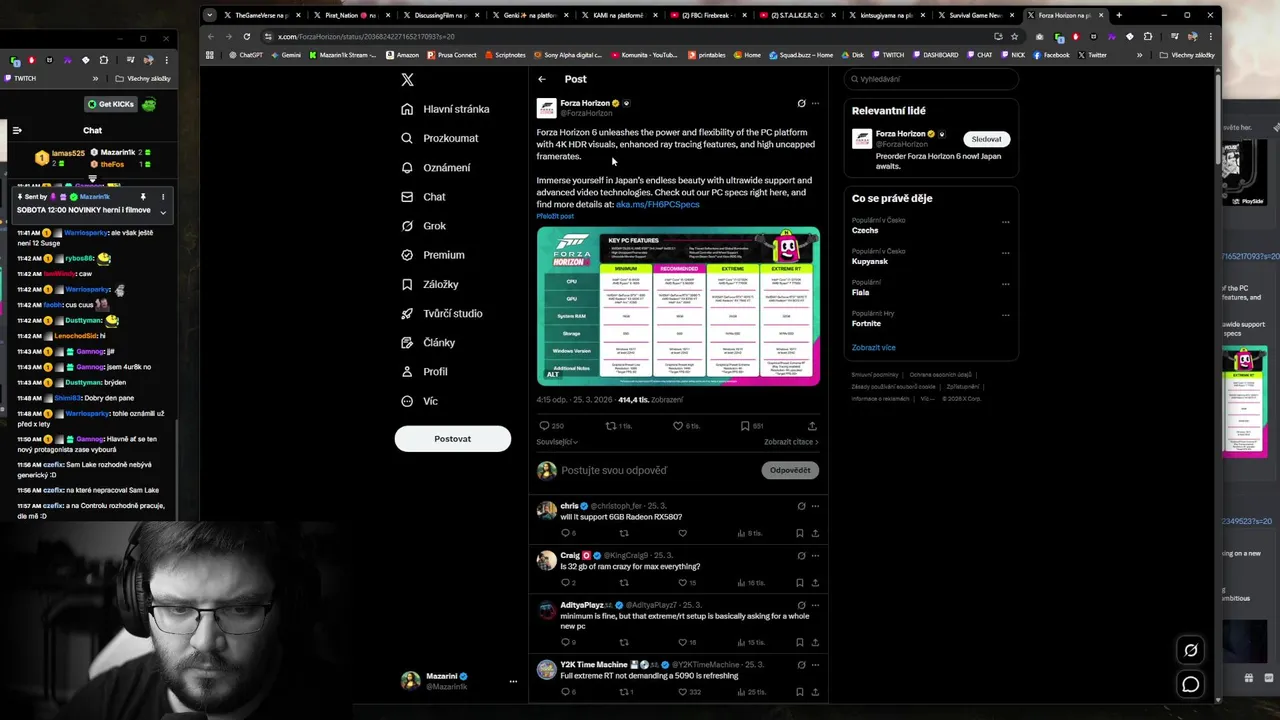This screenshot has height=720, width=1280.
Task: Like chris's reply about Radeon RX580
Action: [x=683, y=533]
